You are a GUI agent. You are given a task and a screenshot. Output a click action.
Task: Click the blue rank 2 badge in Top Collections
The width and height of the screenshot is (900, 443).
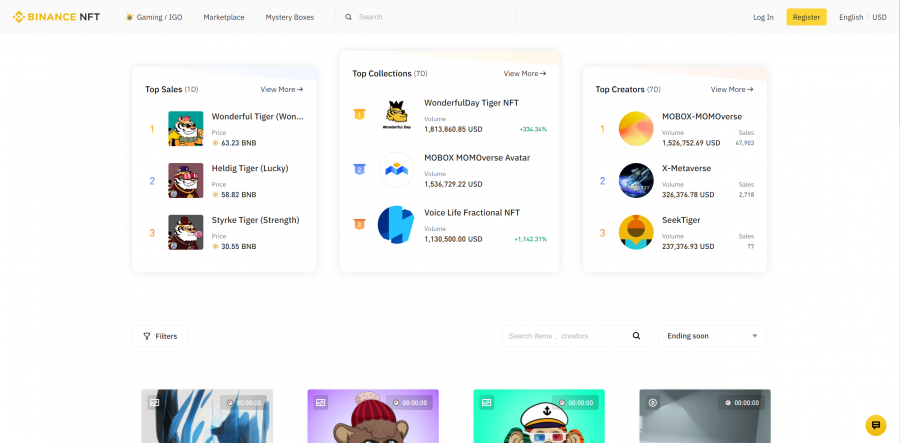coord(359,169)
